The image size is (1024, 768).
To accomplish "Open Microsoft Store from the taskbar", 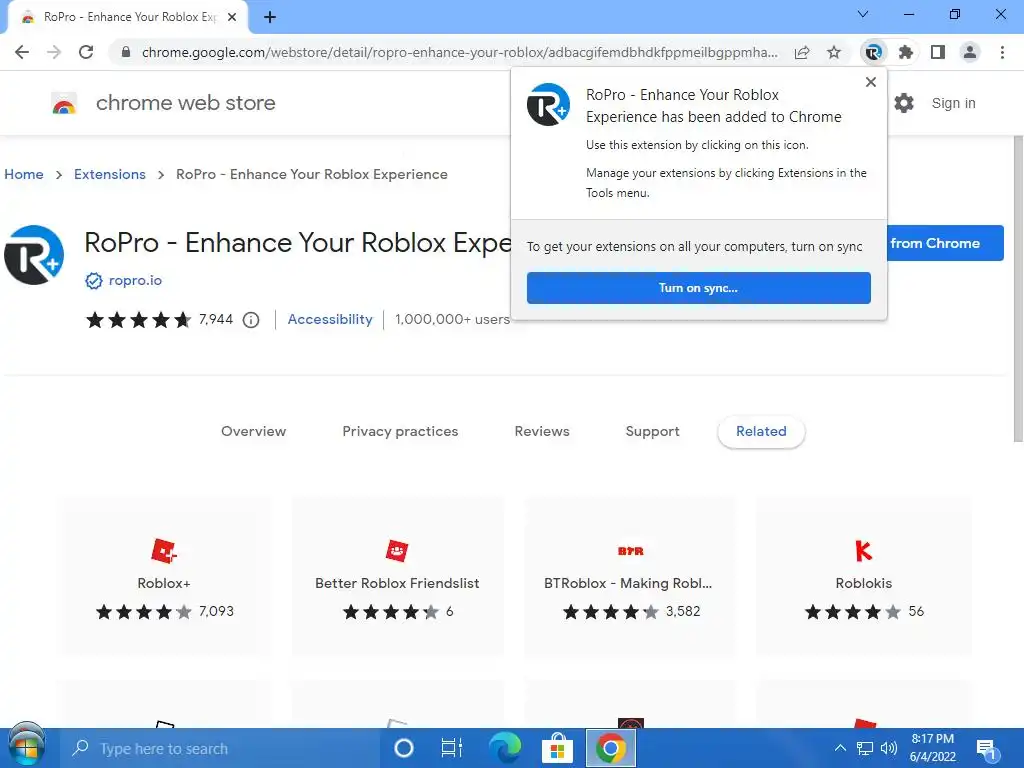I will [557, 748].
